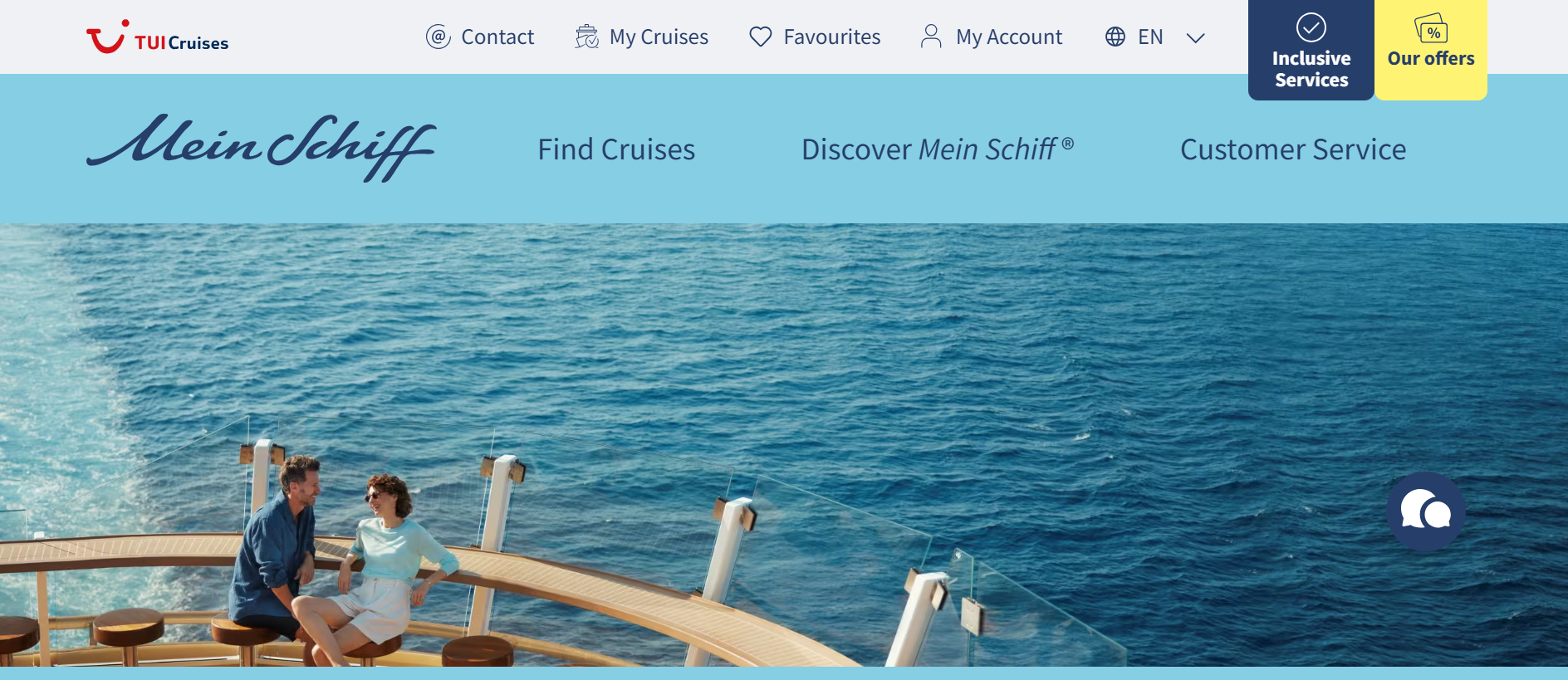Click the Inclusive Services checkmark icon
Viewport: 1568px width, 680px height.
click(x=1311, y=27)
